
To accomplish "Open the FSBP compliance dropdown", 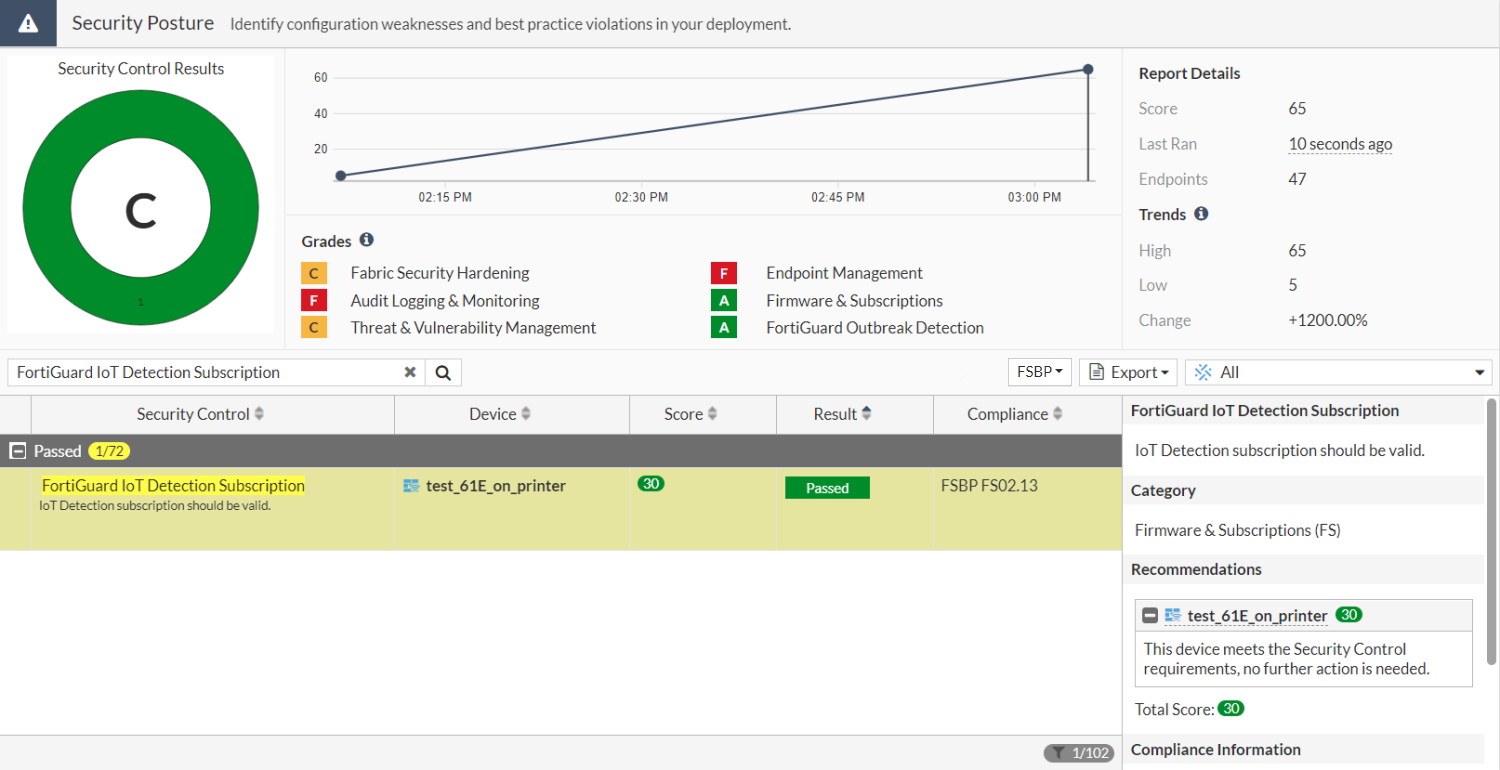I will 1039,371.
